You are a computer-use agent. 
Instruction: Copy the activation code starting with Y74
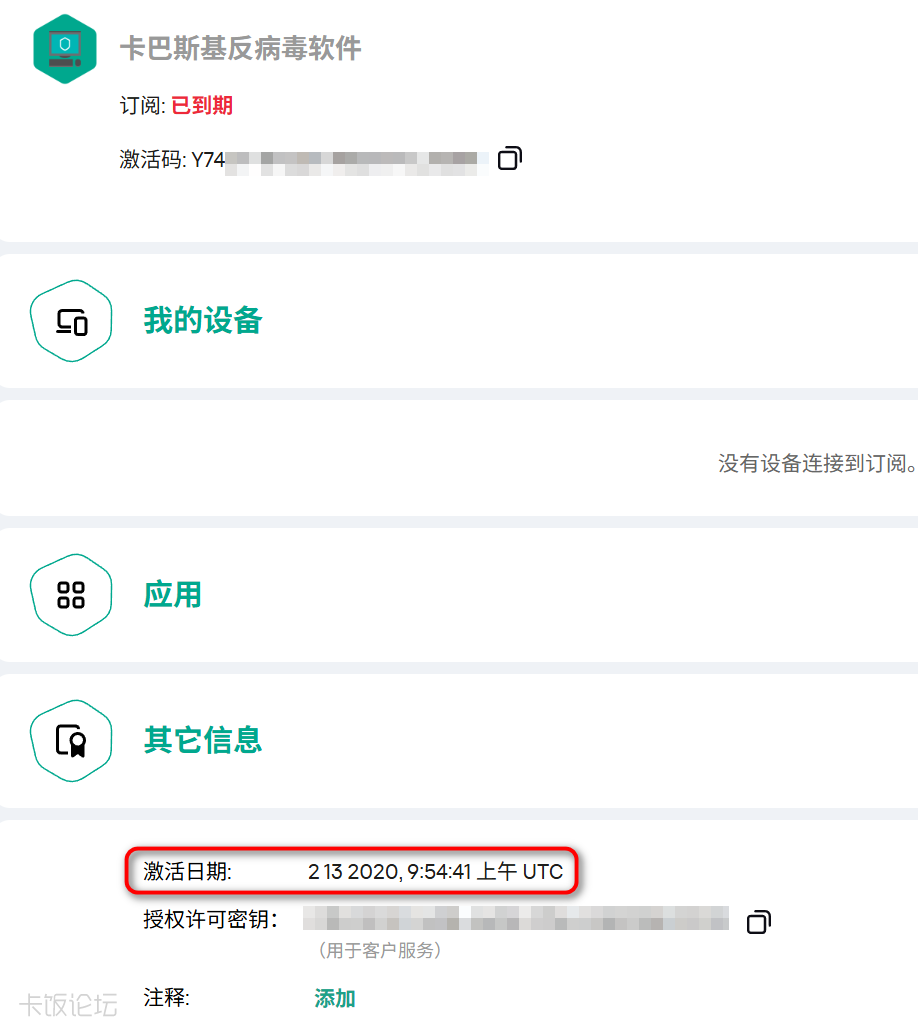coord(510,158)
